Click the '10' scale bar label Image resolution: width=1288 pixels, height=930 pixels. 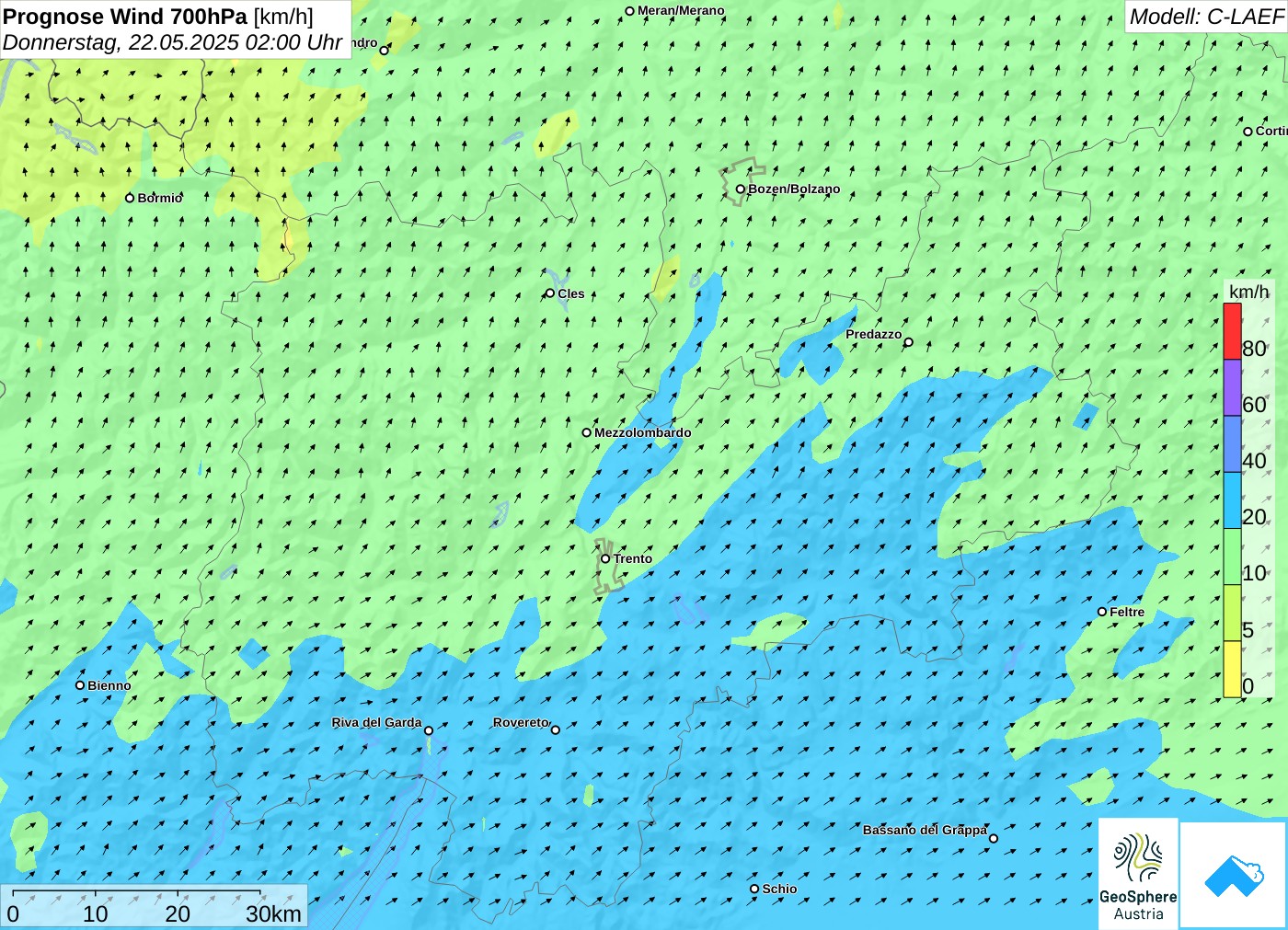[x=96, y=913]
